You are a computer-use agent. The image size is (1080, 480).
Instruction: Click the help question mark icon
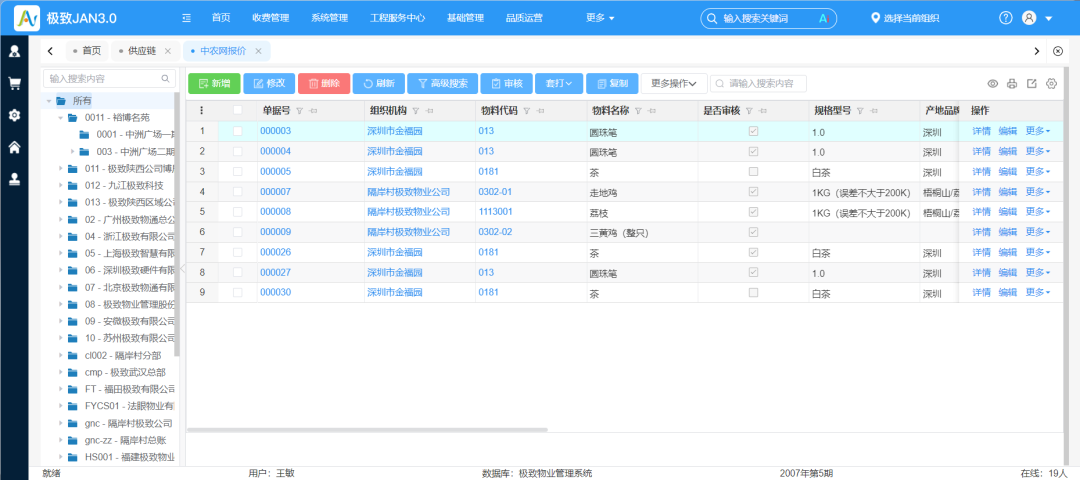pyautogui.click(x=1006, y=18)
